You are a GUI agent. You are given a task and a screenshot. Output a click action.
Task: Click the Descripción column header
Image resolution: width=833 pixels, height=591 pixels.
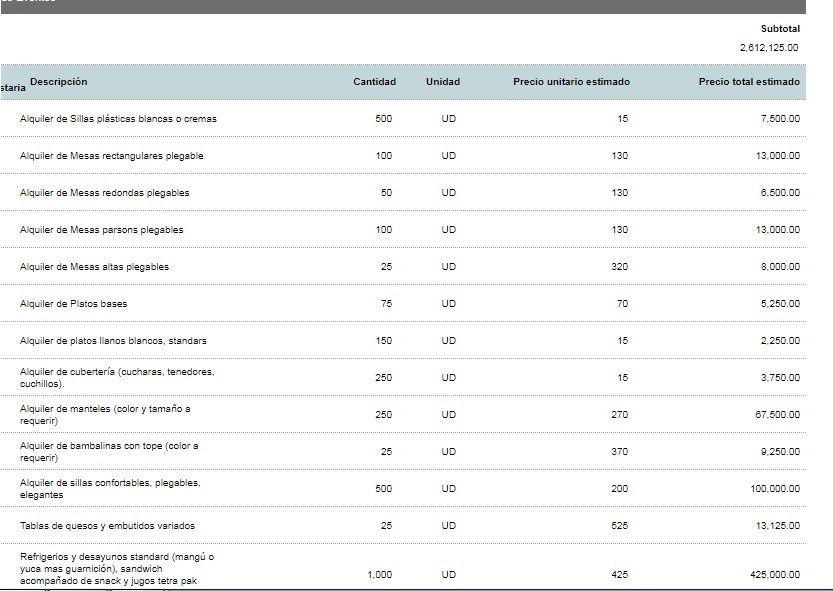click(x=59, y=81)
